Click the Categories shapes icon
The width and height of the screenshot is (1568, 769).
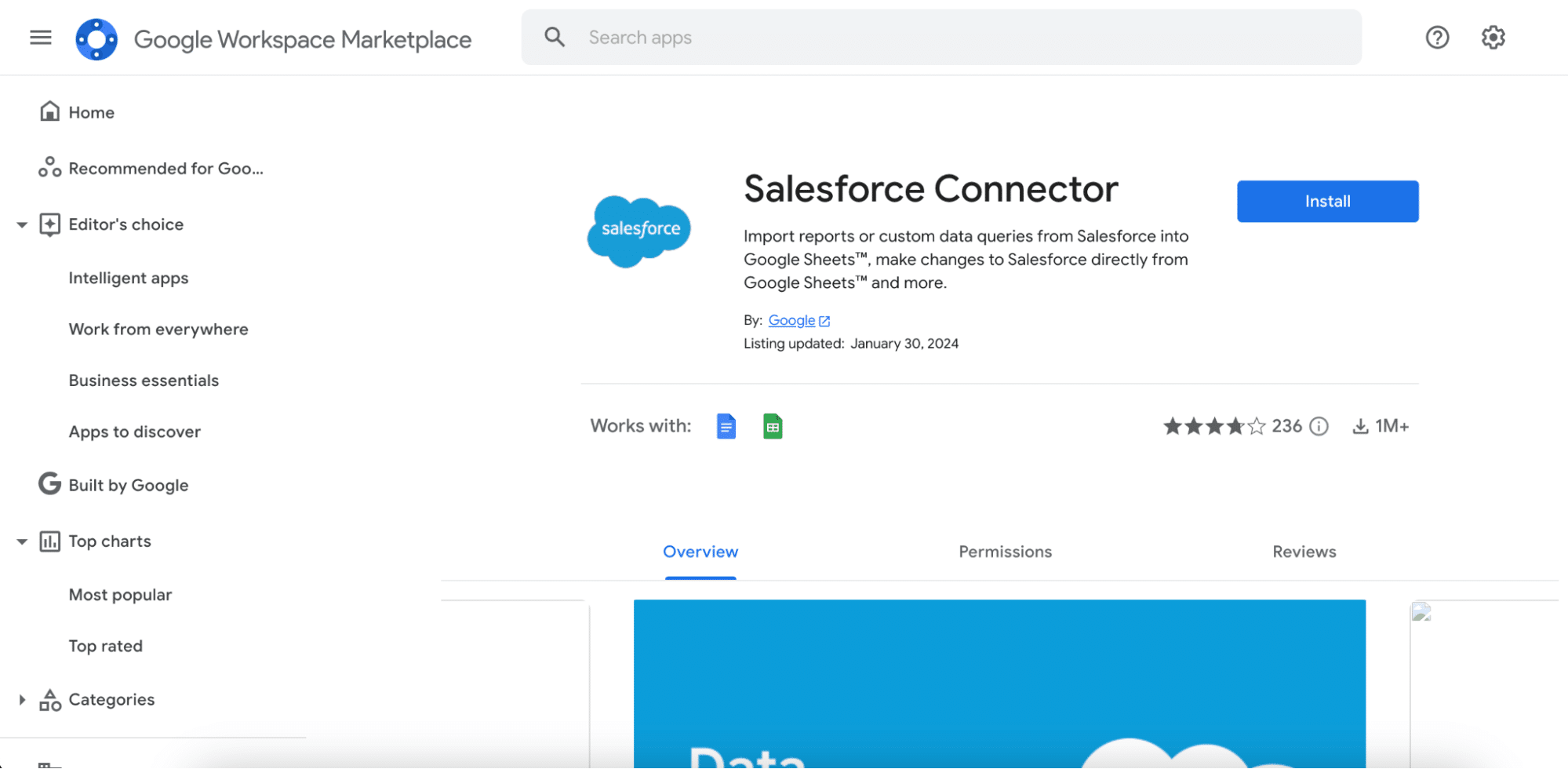pos(49,699)
